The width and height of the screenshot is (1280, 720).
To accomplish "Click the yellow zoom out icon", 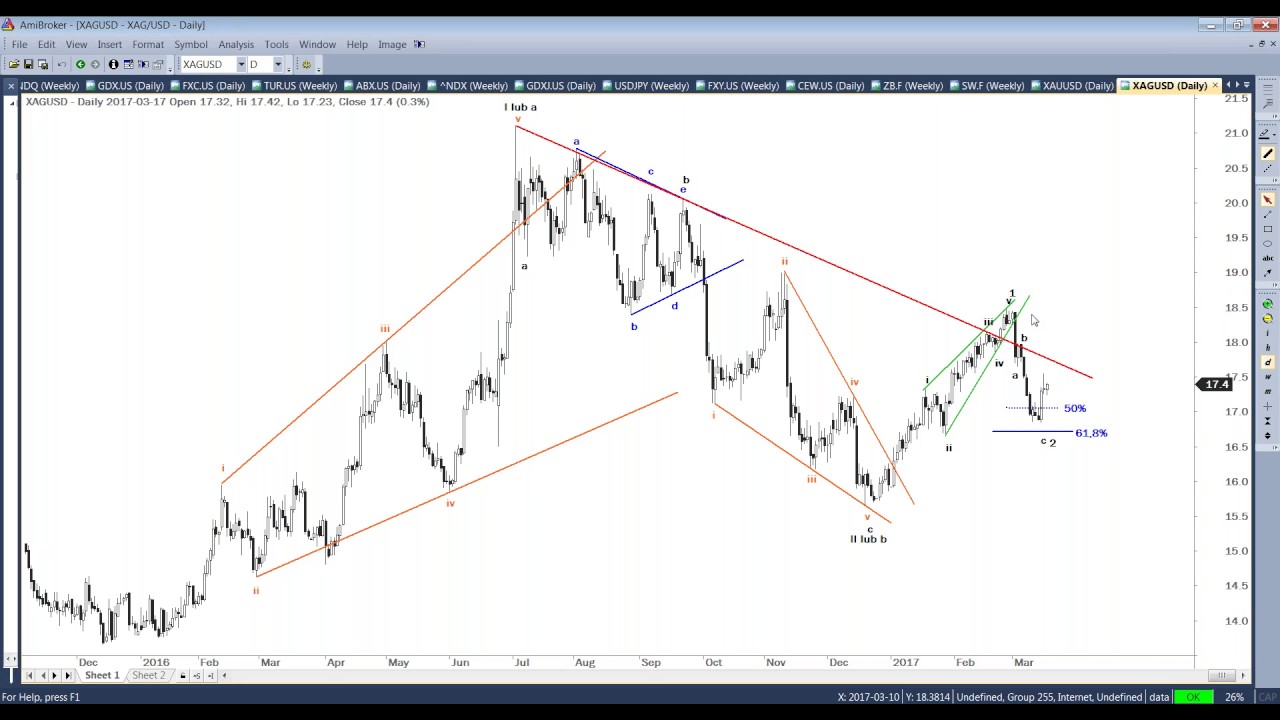I will pyautogui.click(x=1267, y=318).
